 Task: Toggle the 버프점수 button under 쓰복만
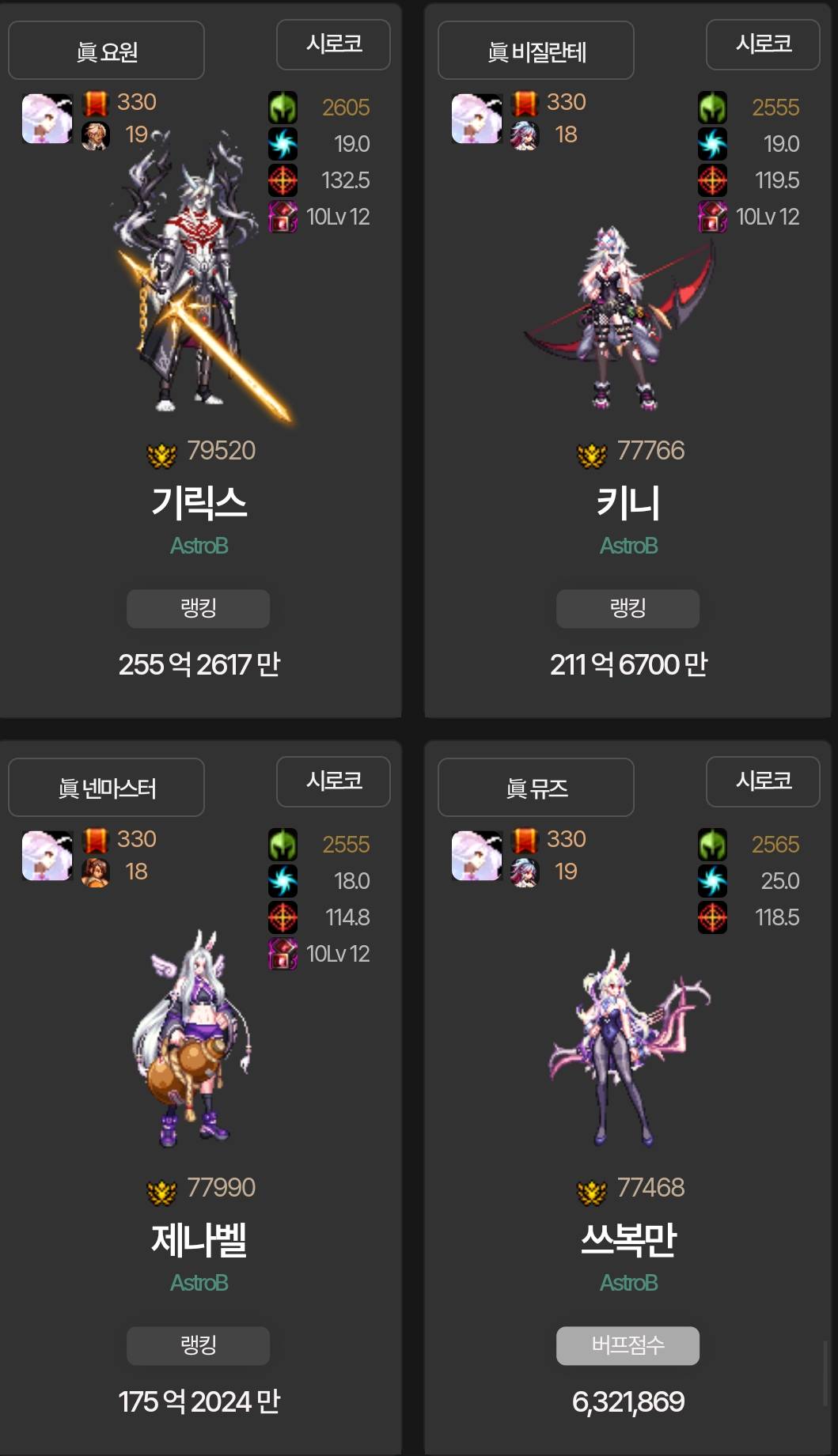click(628, 1345)
